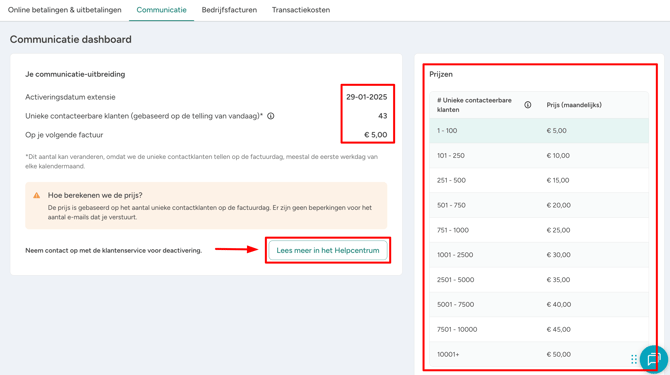
Task: Open the Online betalingen & uitbetalingen tab
Action: 65,10
